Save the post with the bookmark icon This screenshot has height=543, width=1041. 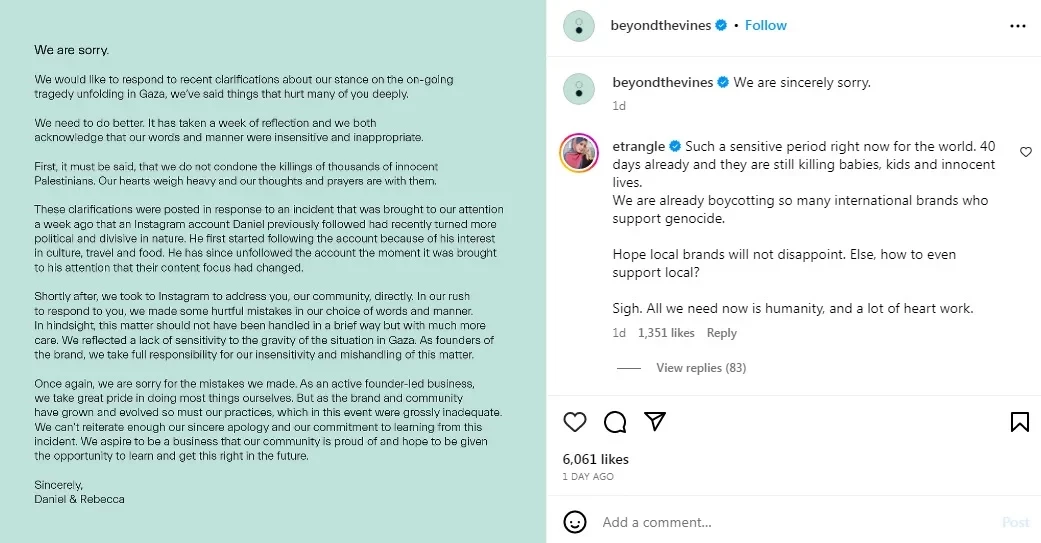click(1019, 422)
